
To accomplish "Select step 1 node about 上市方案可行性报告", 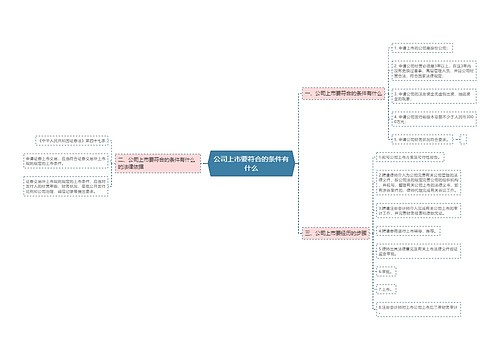I will [x=410, y=157].
